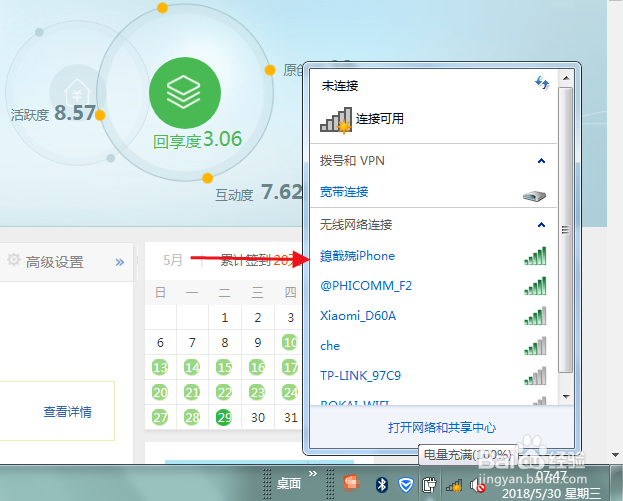Screen dimensions: 623x501
Task: Select calendar day 30
Action: click(257, 418)
